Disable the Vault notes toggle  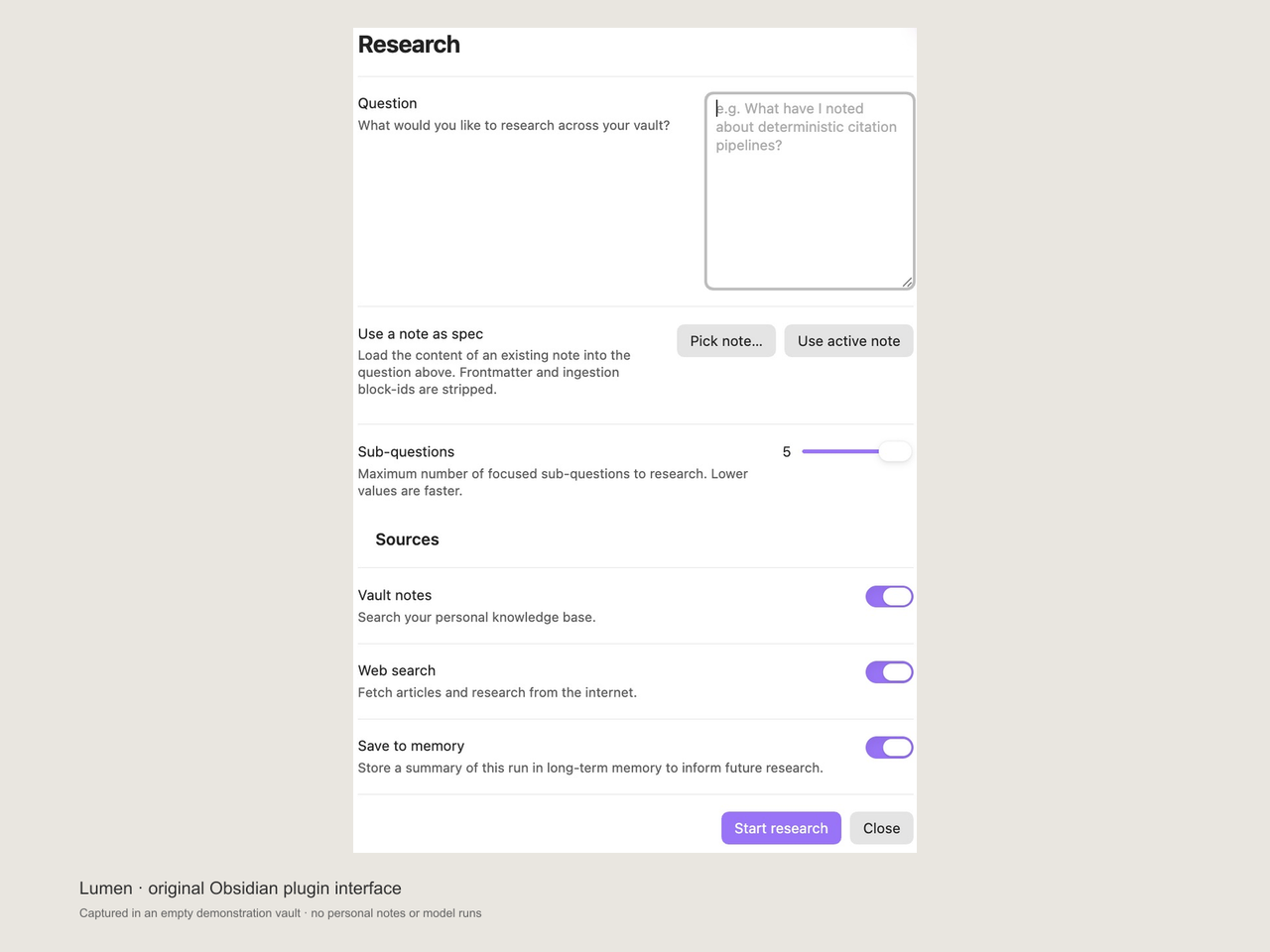pyautogui.click(x=889, y=597)
